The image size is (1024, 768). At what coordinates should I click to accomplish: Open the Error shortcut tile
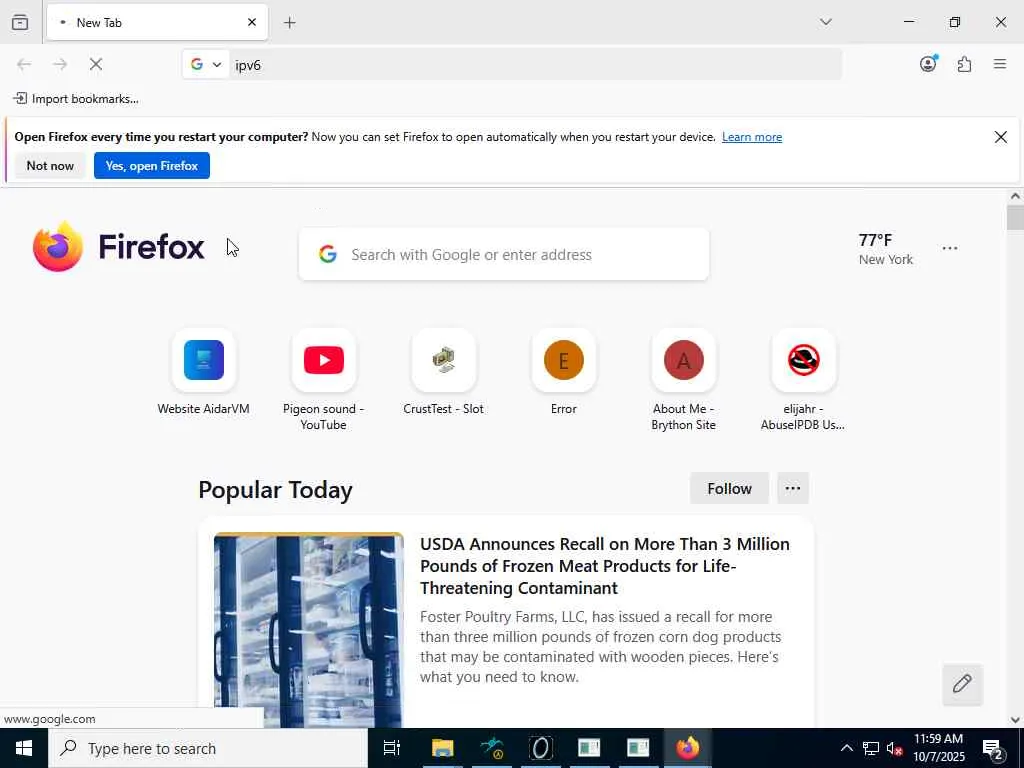pos(564,374)
